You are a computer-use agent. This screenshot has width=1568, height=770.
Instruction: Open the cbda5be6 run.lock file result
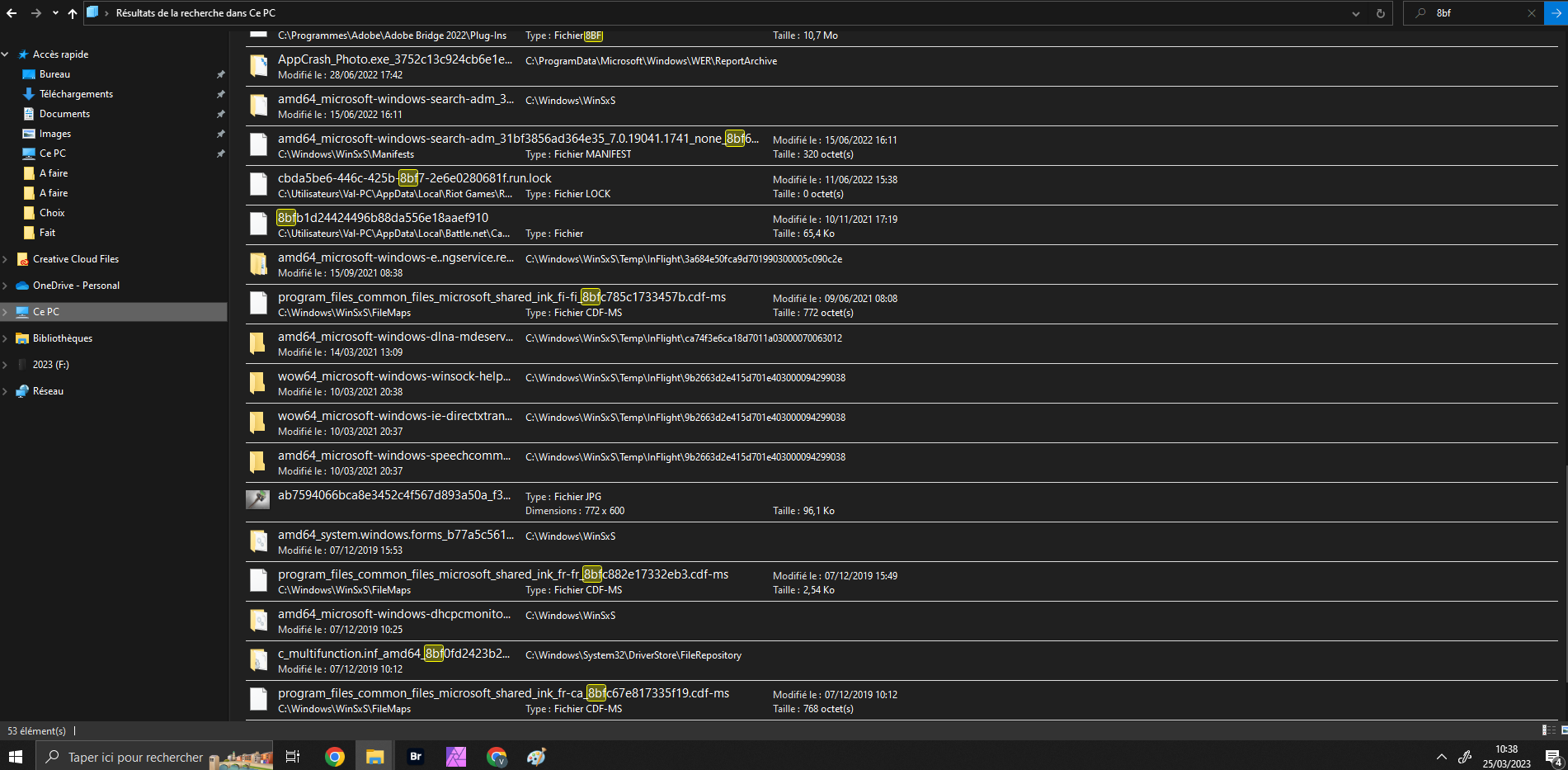coord(414,178)
